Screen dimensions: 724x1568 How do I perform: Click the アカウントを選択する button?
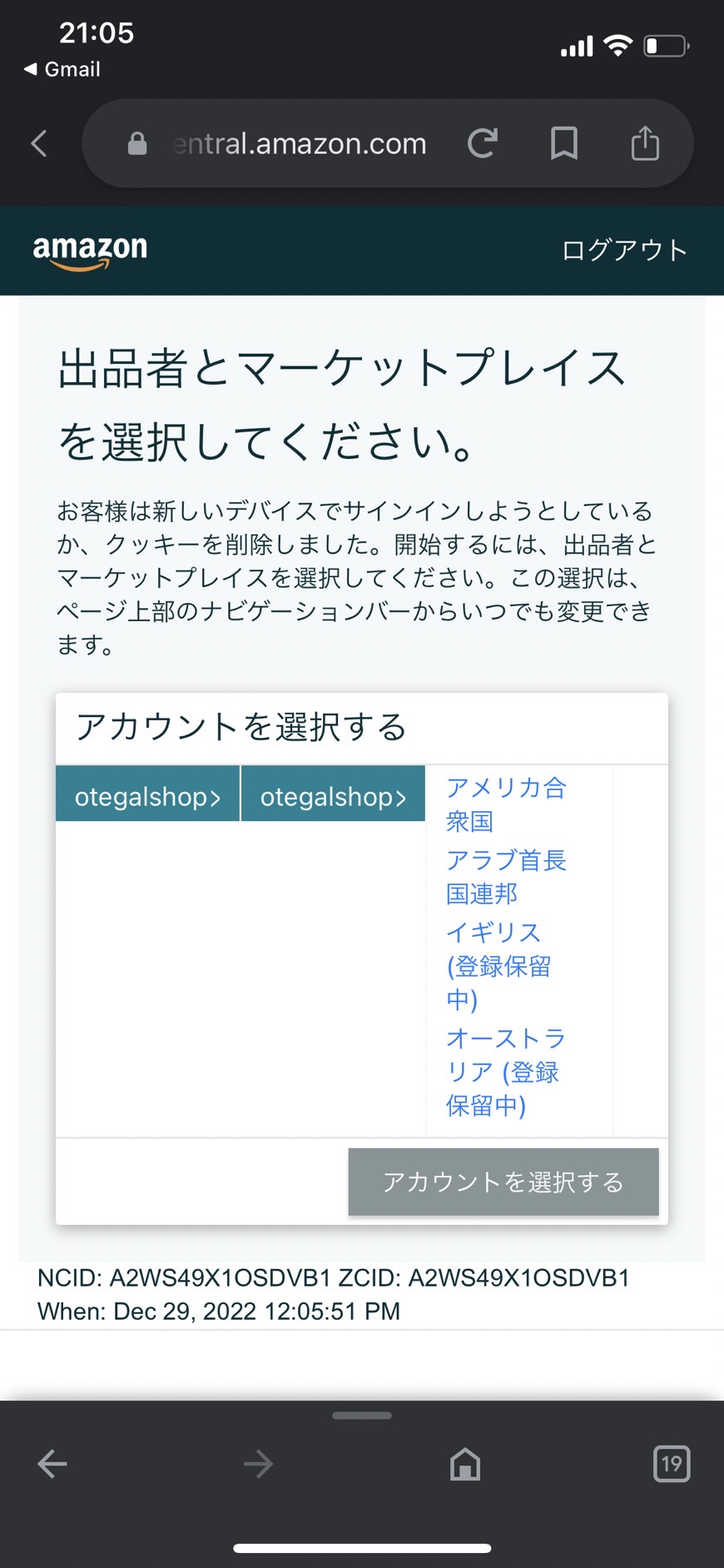(x=503, y=1182)
